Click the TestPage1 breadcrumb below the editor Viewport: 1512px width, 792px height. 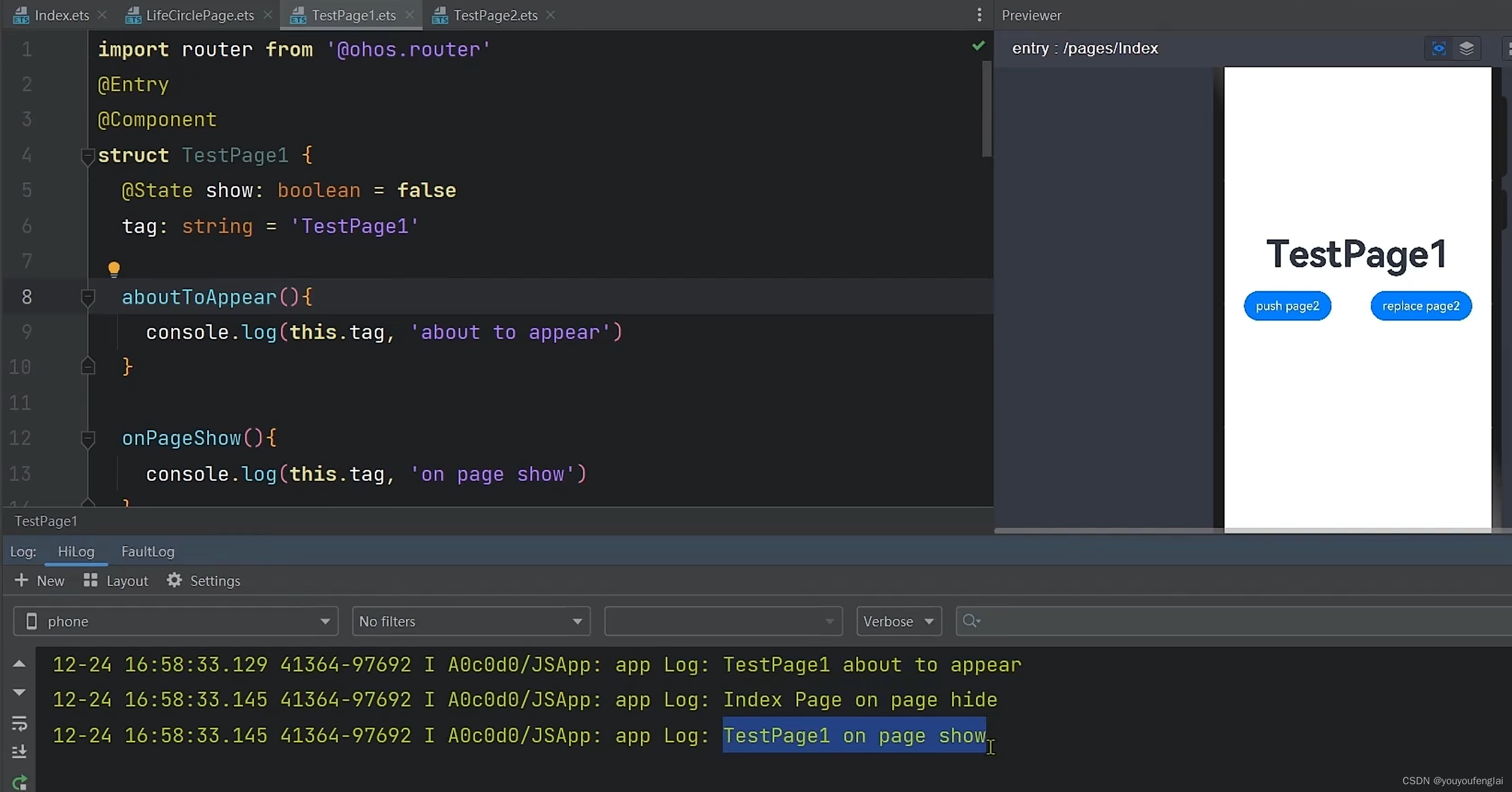point(46,521)
